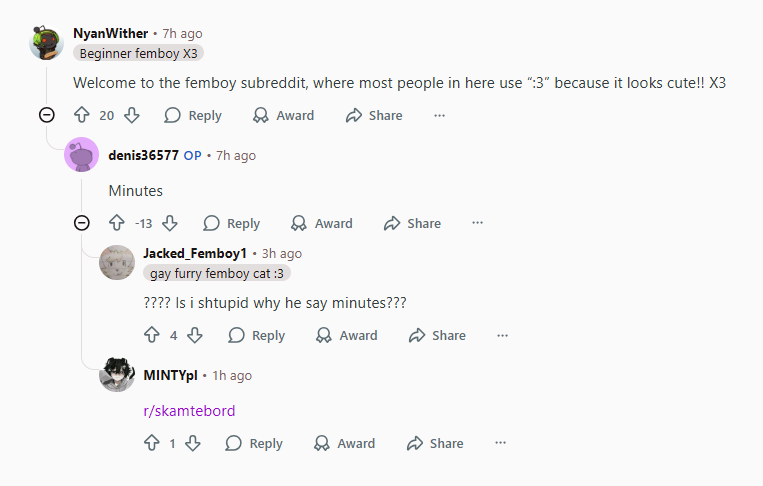763x486 pixels.
Task: Click MINTYpl's profile avatar
Action: point(117,375)
